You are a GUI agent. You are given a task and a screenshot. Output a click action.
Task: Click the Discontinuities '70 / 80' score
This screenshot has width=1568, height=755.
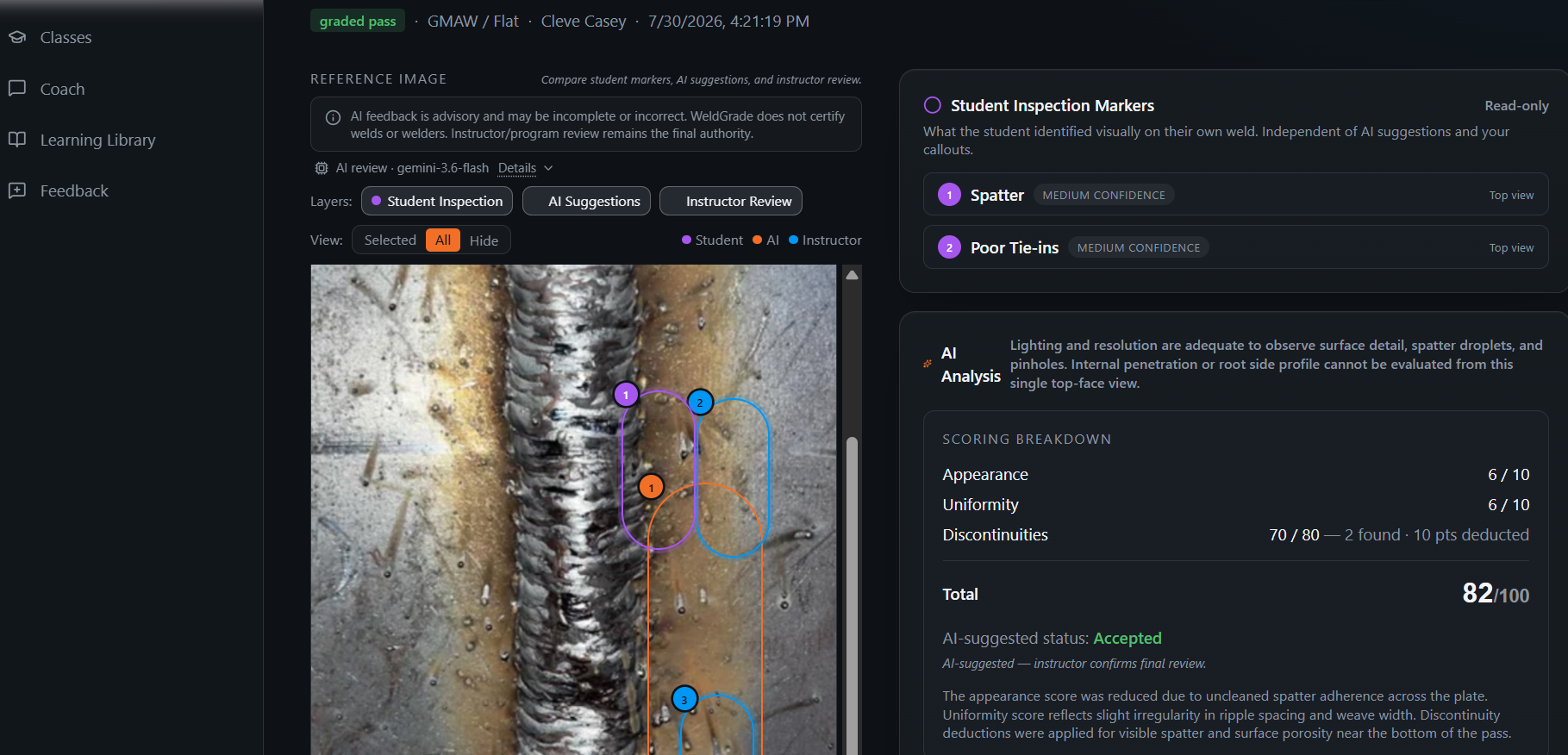point(1294,535)
